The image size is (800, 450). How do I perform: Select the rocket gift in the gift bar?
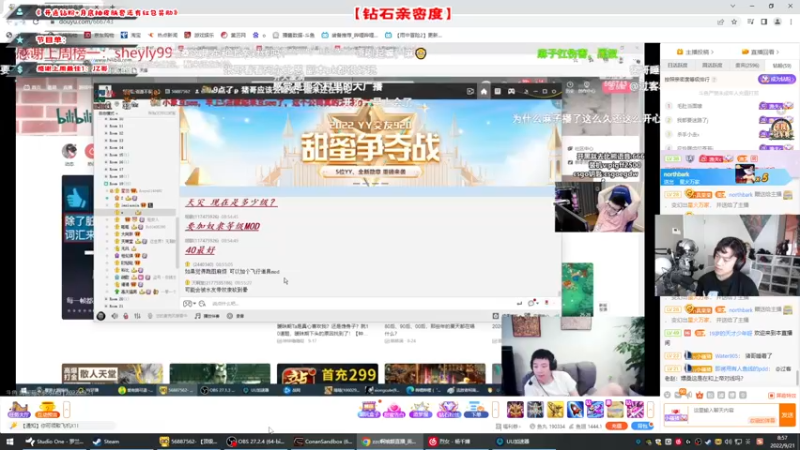(x=575, y=410)
